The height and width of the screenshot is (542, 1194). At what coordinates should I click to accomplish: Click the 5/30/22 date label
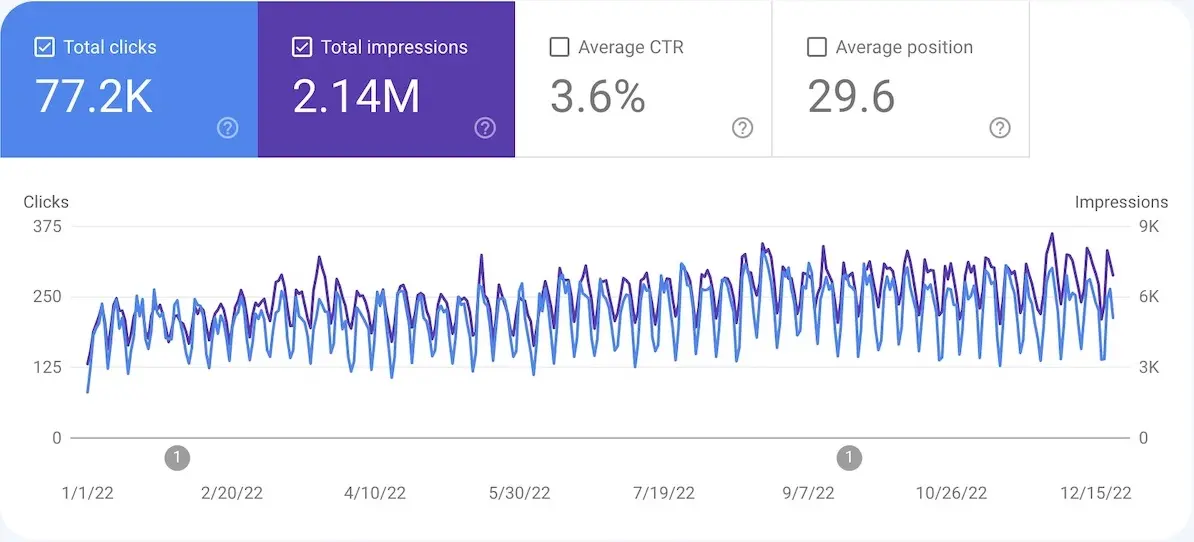coord(518,493)
